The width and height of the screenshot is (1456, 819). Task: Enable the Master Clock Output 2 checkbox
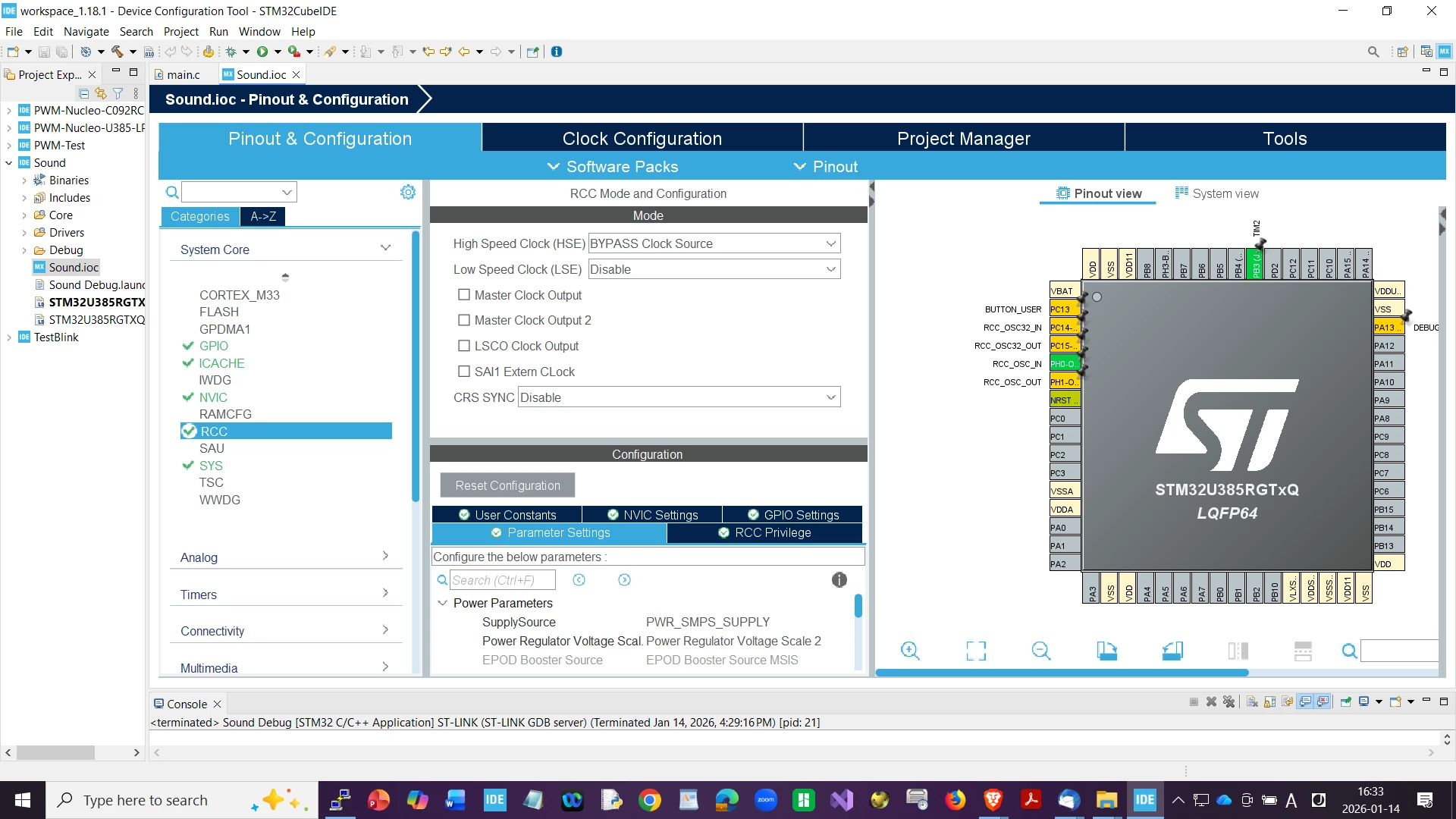click(x=464, y=320)
